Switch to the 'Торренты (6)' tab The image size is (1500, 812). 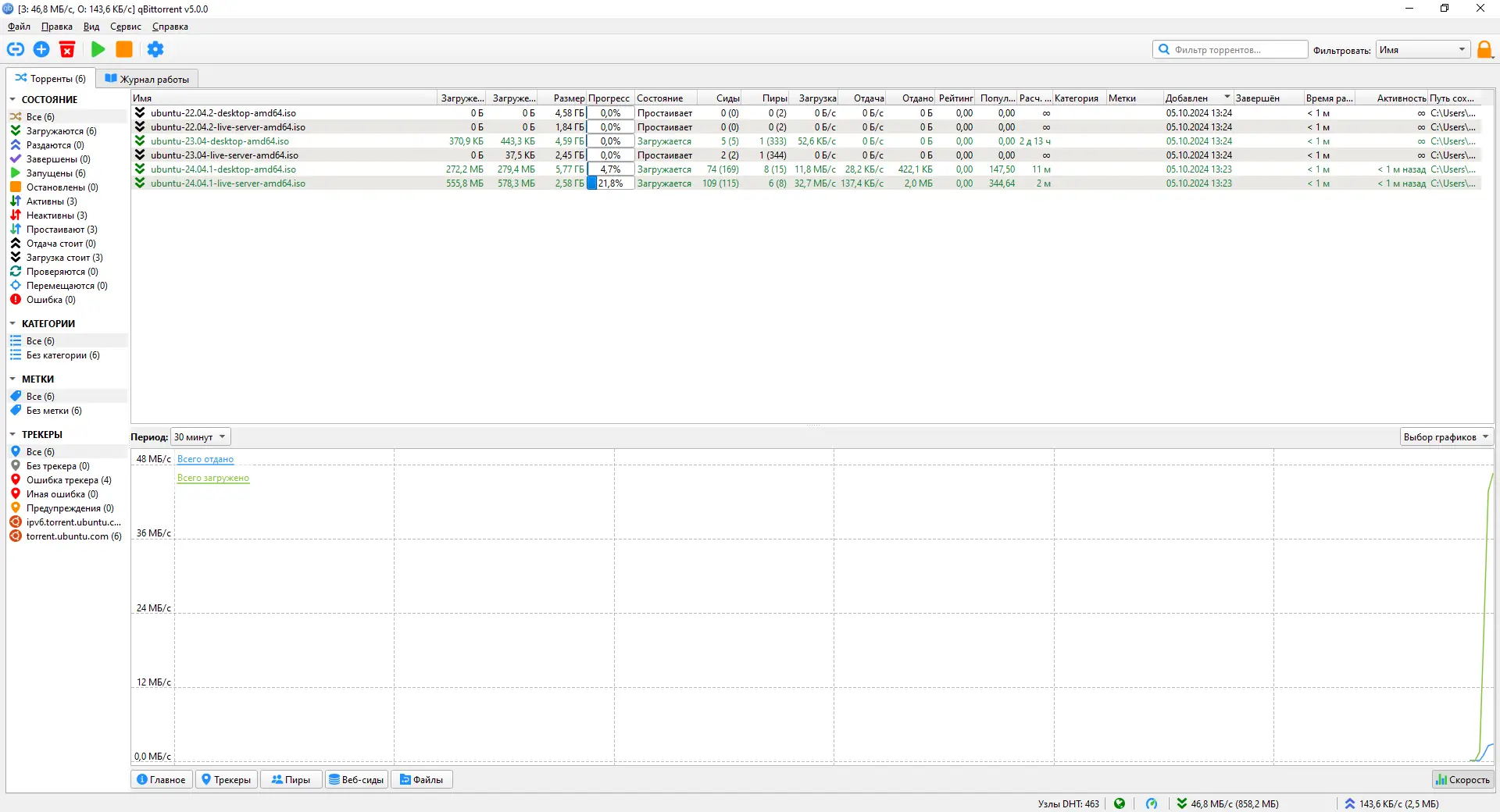tap(51, 78)
